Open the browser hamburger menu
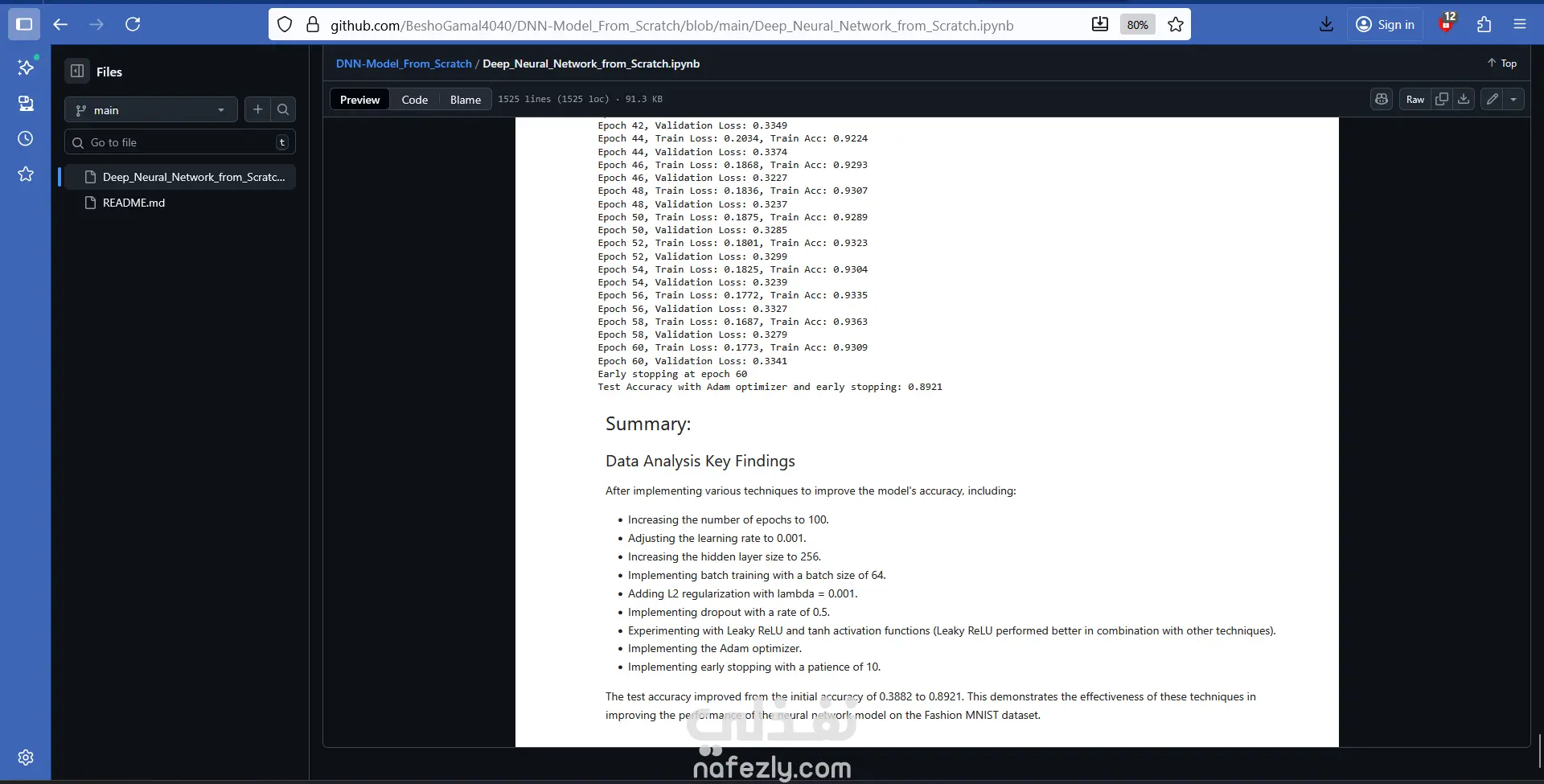Image resolution: width=1544 pixels, height=784 pixels. click(1520, 24)
